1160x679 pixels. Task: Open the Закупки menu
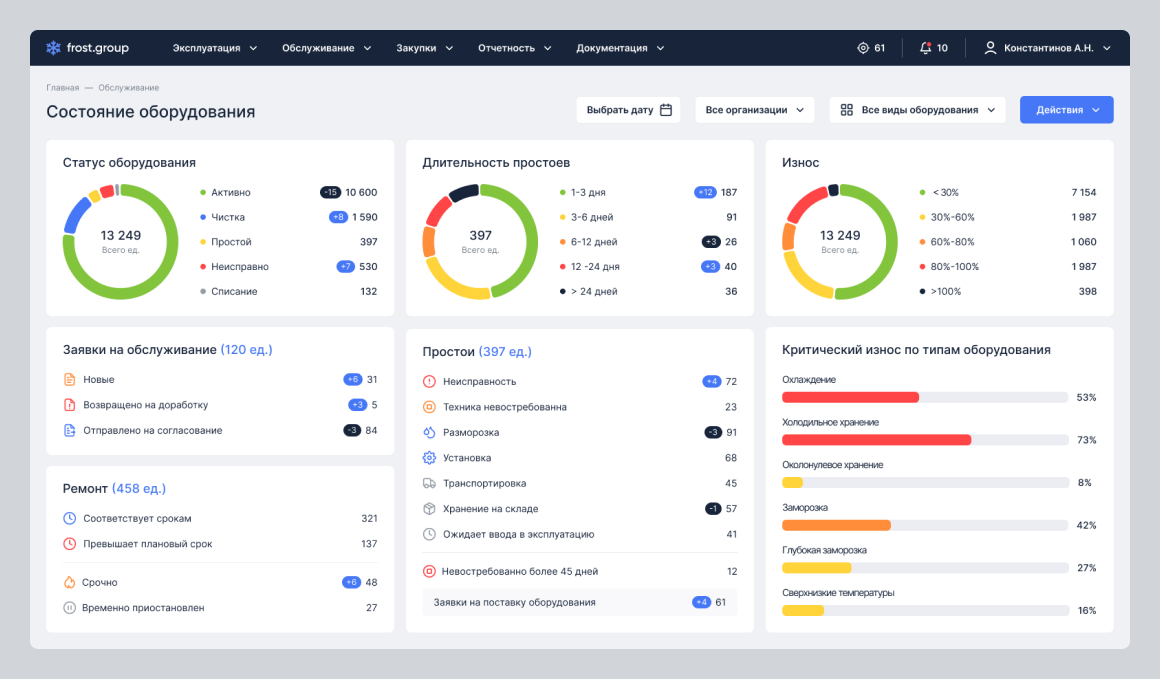[x=425, y=48]
